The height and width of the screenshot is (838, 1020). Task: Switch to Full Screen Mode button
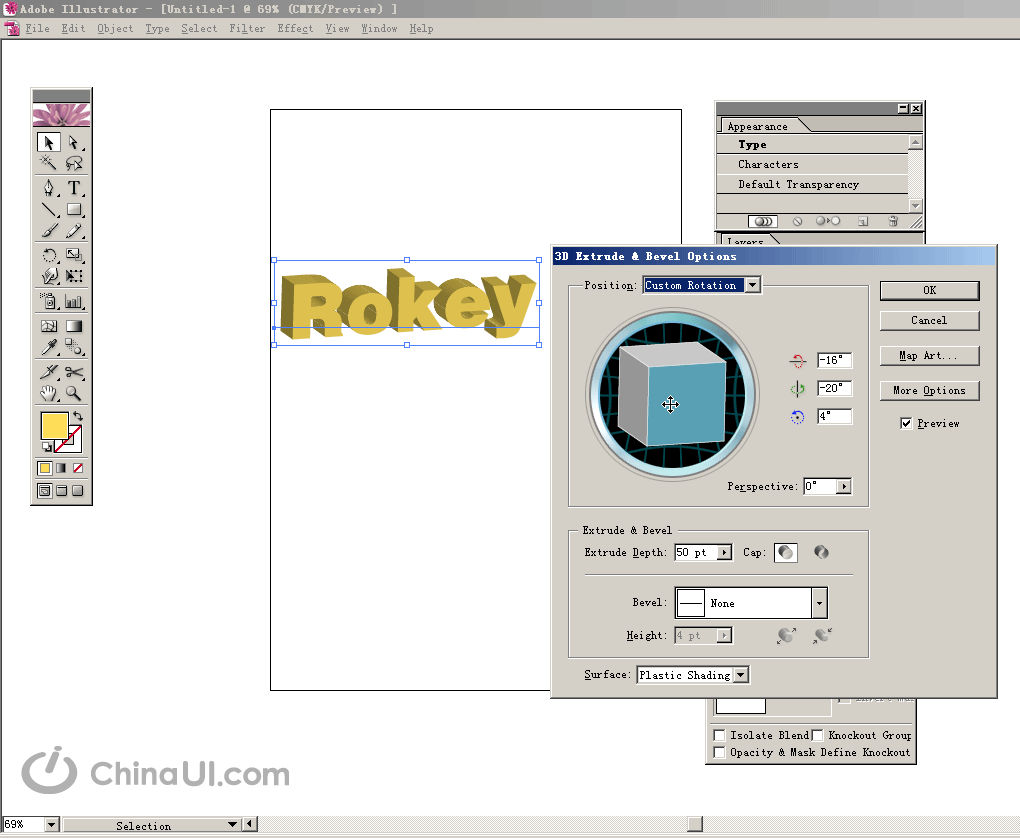(77, 491)
